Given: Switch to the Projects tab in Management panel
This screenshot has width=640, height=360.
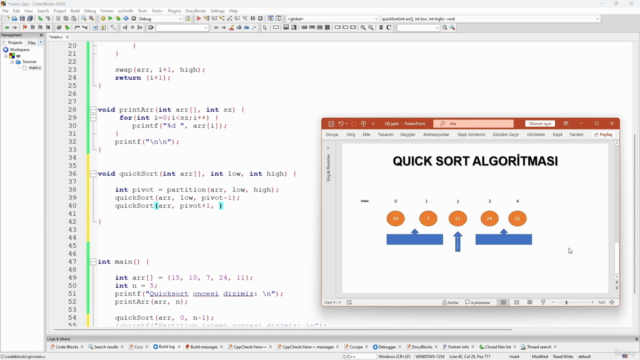Looking at the screenshot, I should [x=15, y=42].
